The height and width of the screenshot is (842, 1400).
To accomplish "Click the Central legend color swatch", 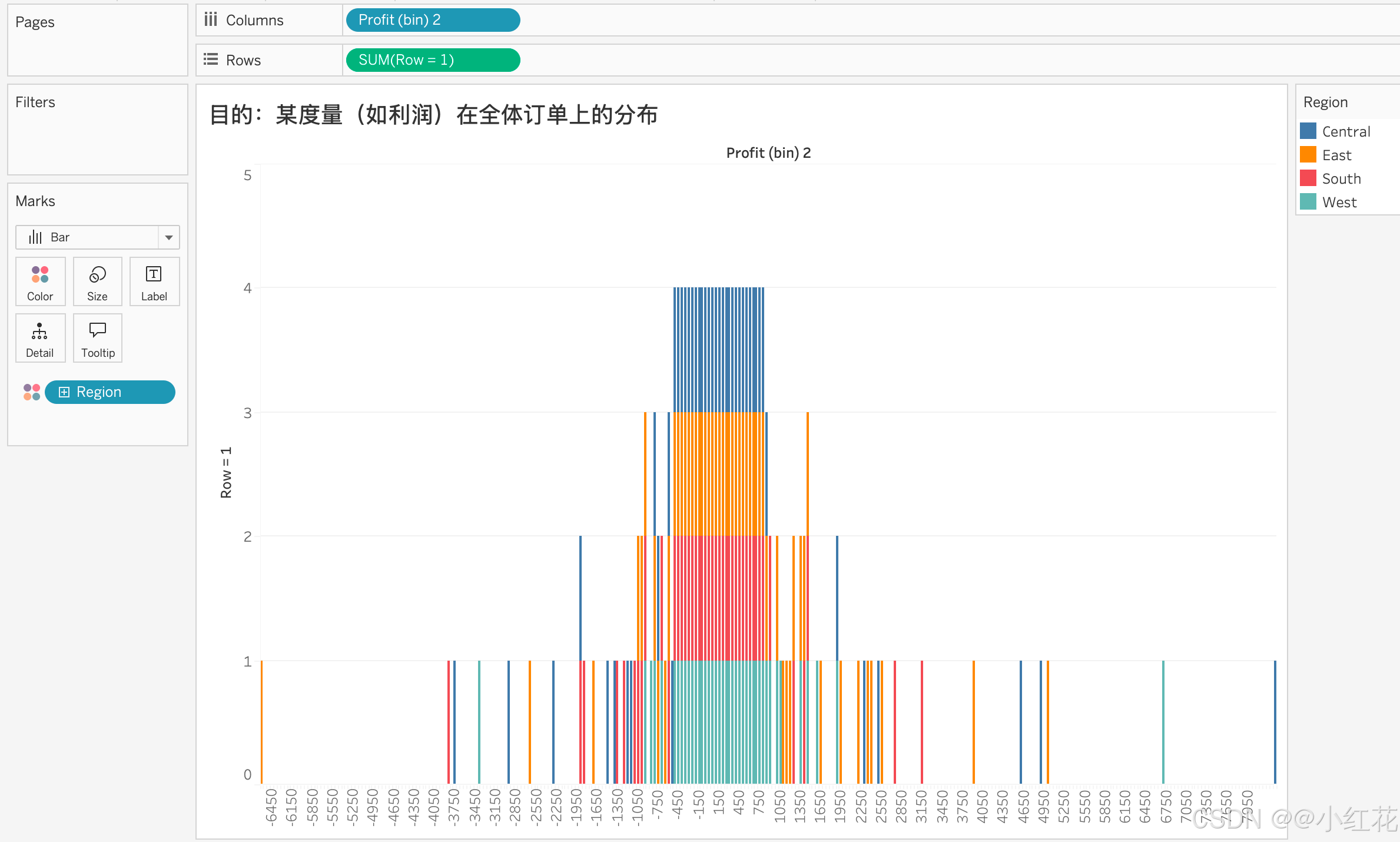I will click(x=1308, y=131).
